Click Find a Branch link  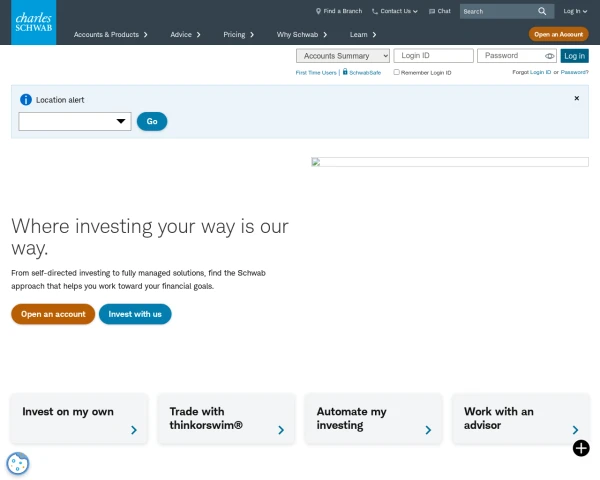click(x=342, y=11)
